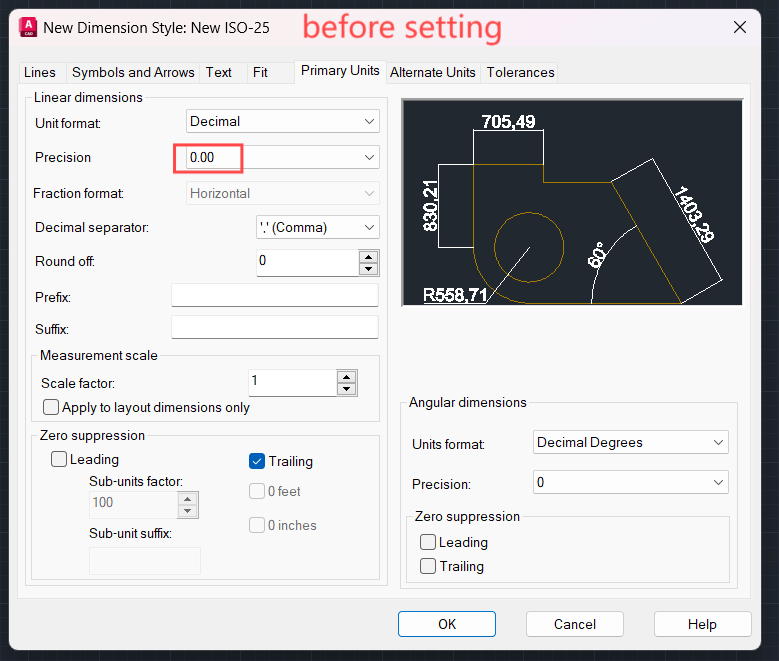Click the OK button
The height and width of the screenshot is (661, 779).
point(447,624)
